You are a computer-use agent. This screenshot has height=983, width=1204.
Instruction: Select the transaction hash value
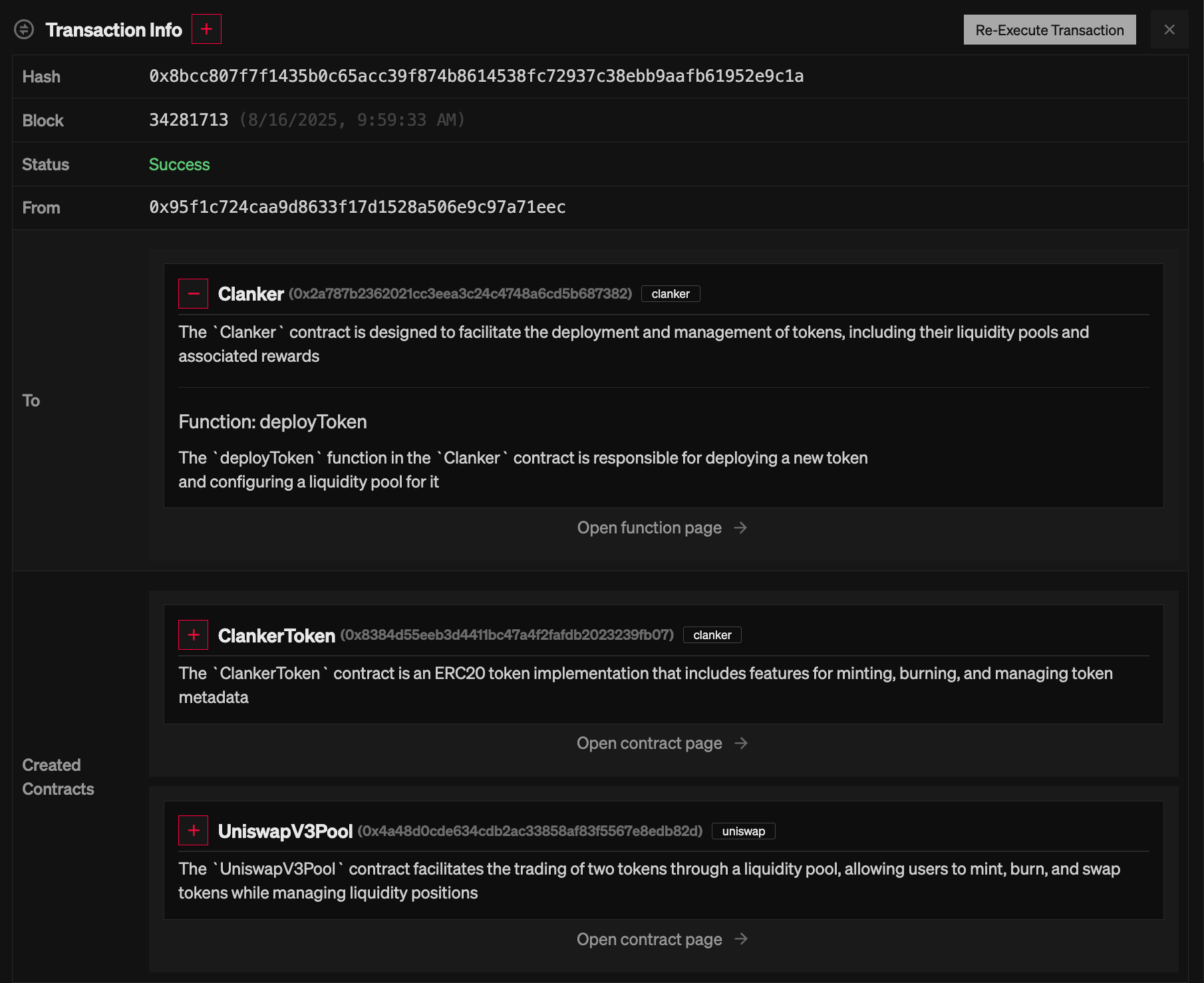476,76
